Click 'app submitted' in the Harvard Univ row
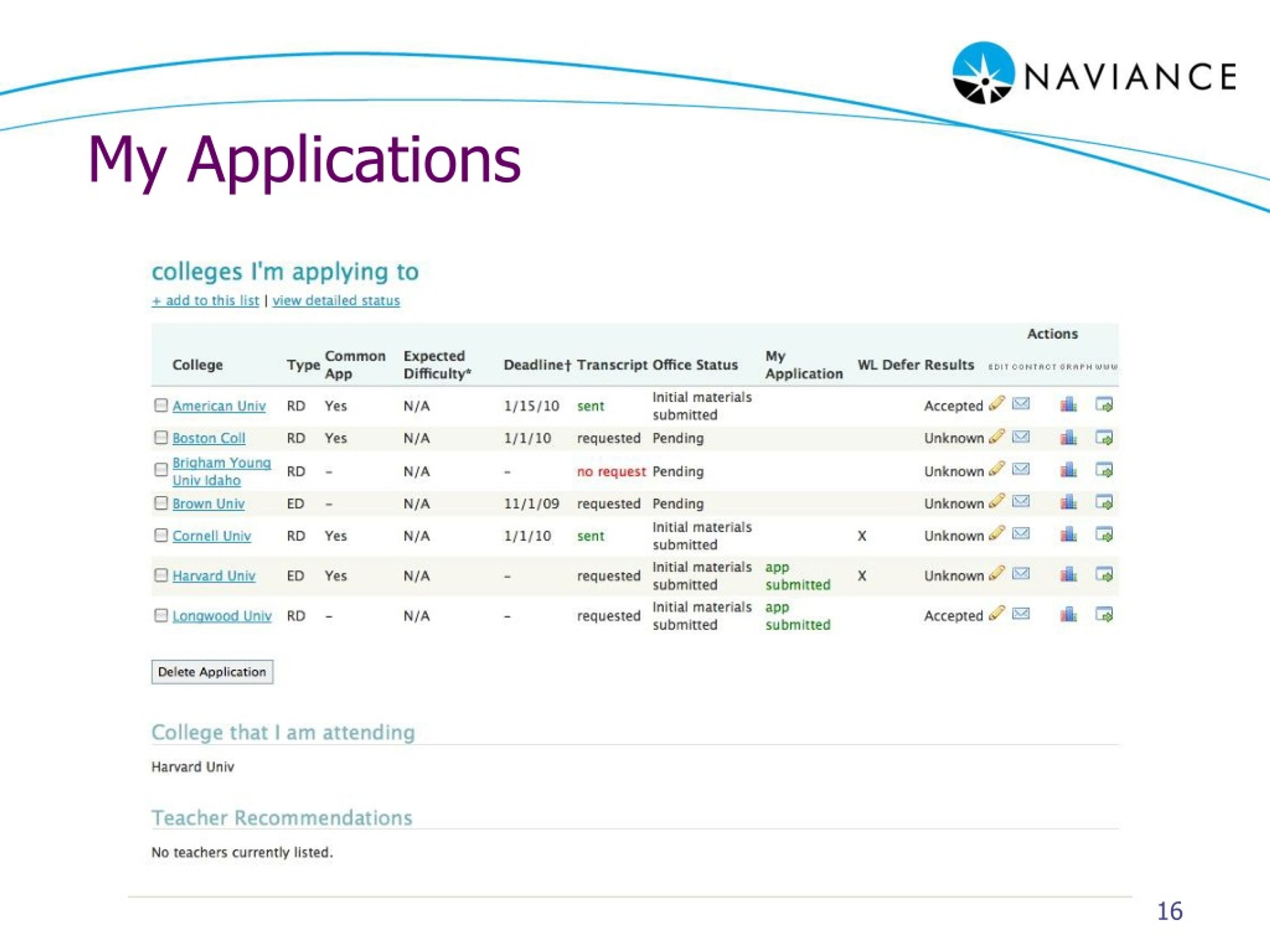The height and width of the screenshot is (952, 1270). [x=798, y=576]
